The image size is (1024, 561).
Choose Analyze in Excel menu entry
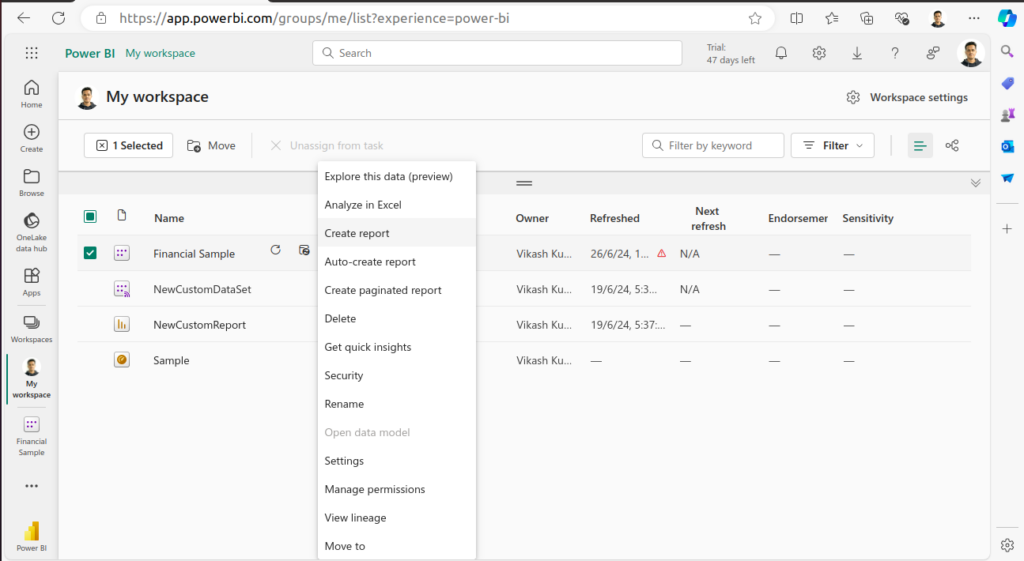coord(362,205)
